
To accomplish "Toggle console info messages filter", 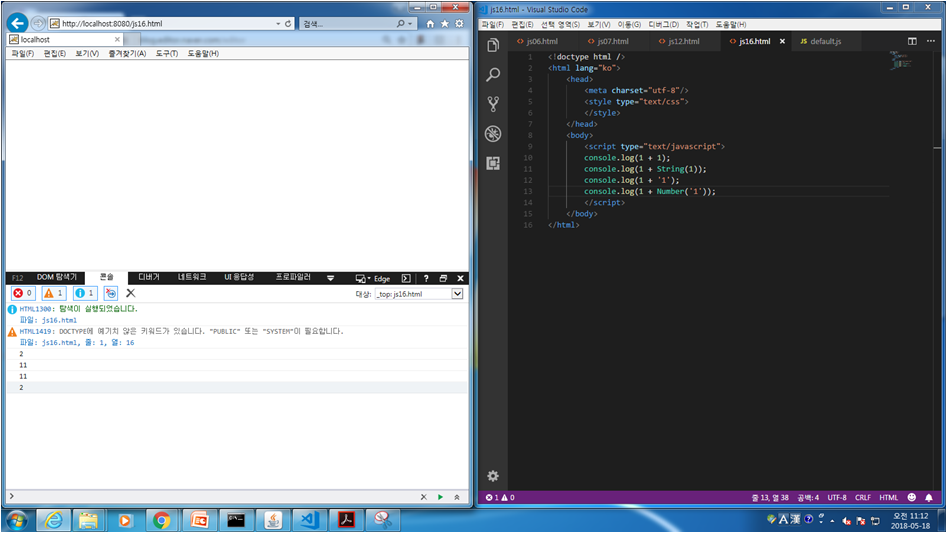I will (85, 293).
